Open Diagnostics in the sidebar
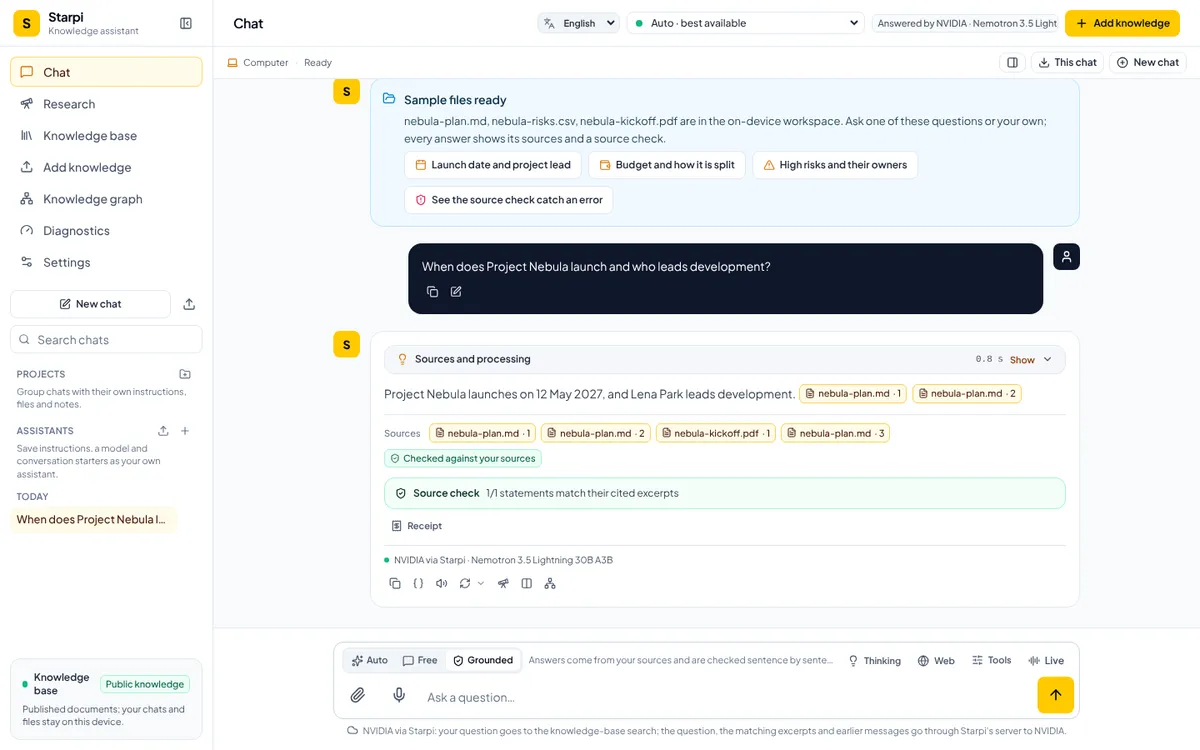This screenshot has width=1200, height=750. pos(106,230)
